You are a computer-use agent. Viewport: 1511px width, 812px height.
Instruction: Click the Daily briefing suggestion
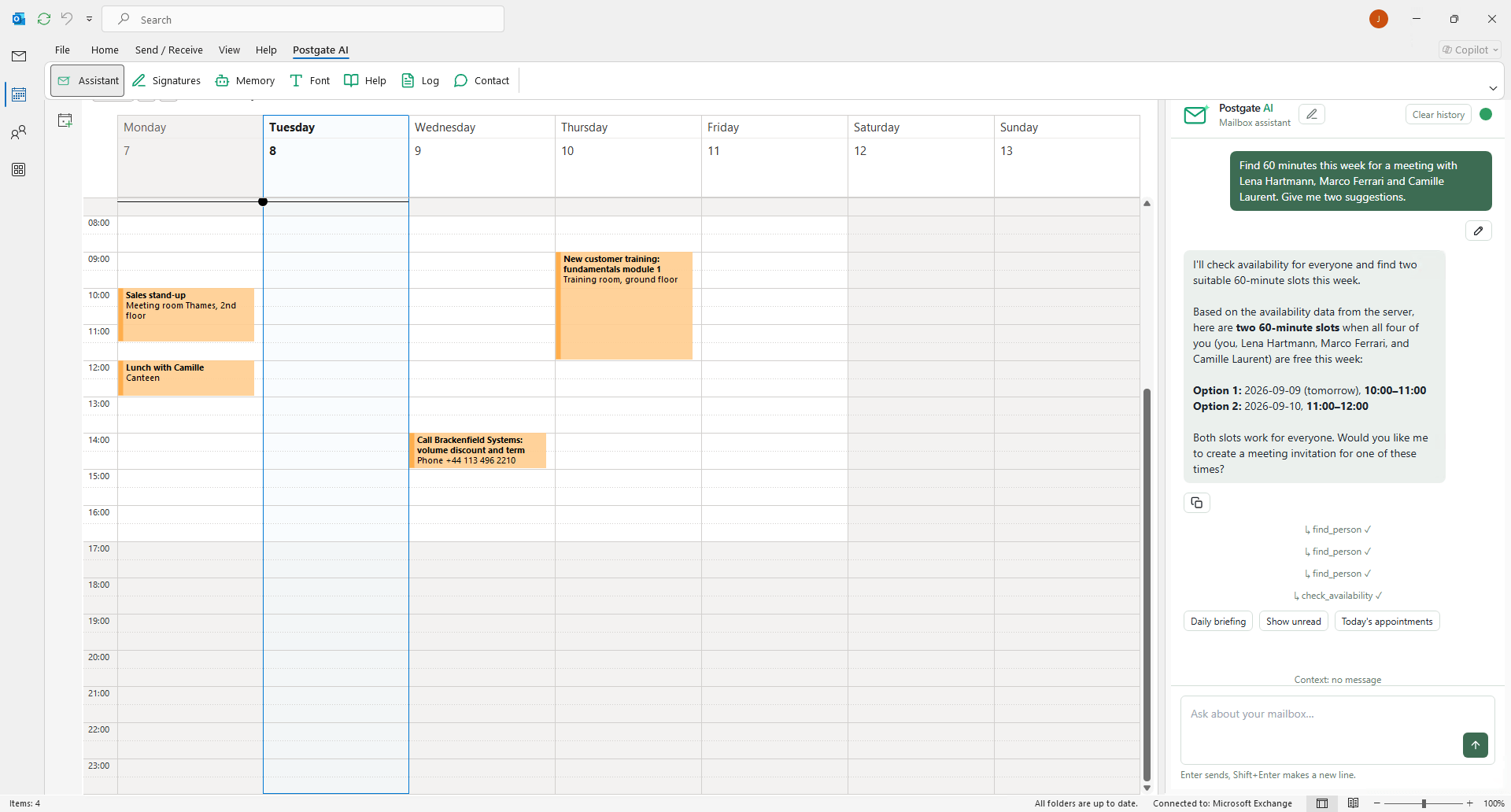point(1217,622)
